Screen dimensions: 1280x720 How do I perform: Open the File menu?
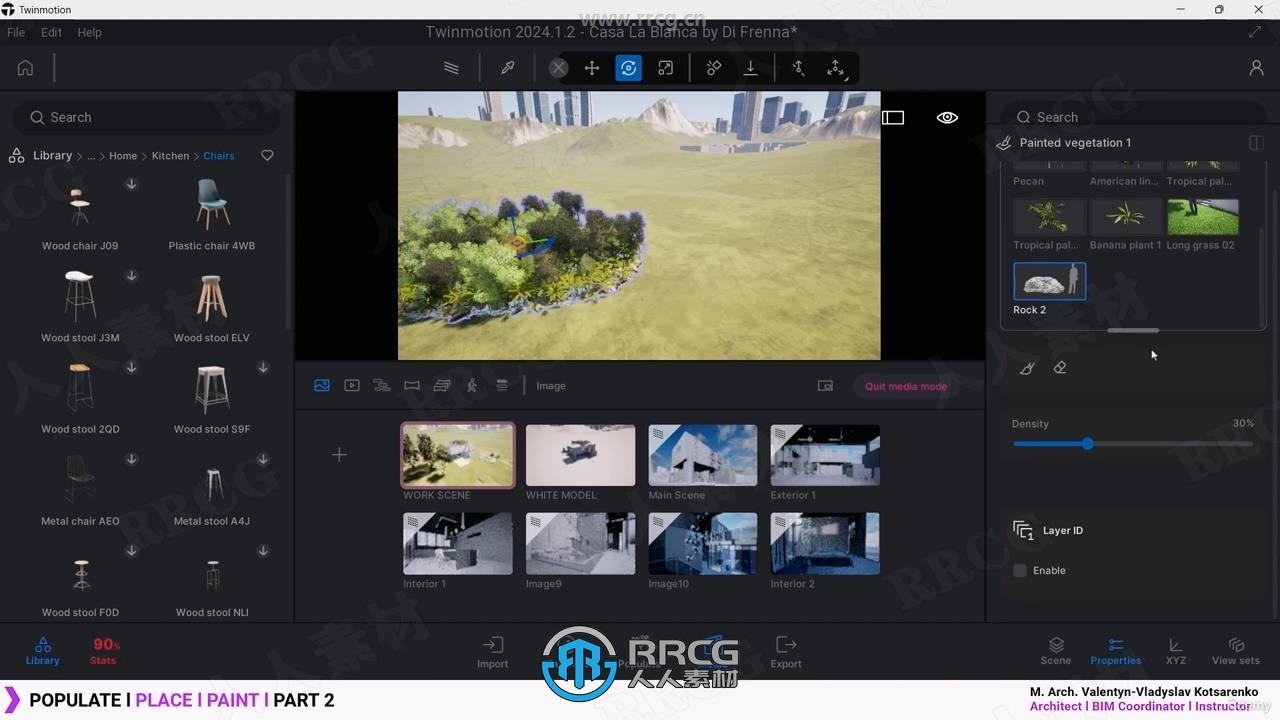pyautogui.click(x=16, y=32)
